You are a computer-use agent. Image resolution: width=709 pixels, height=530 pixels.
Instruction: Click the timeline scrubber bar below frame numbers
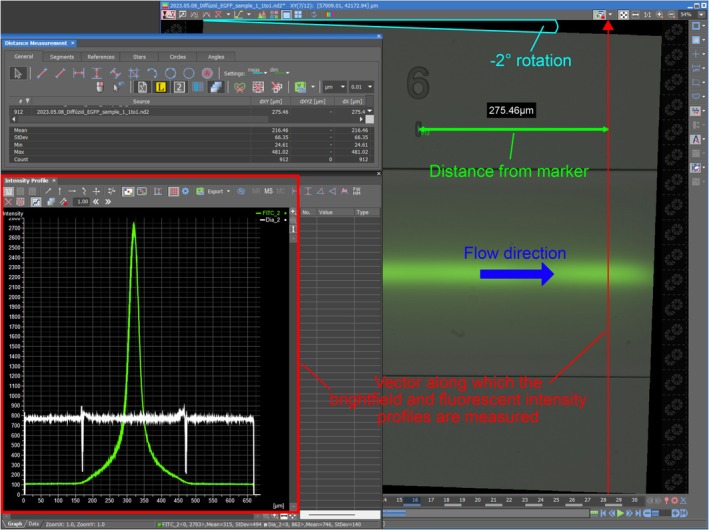point(485,513)
